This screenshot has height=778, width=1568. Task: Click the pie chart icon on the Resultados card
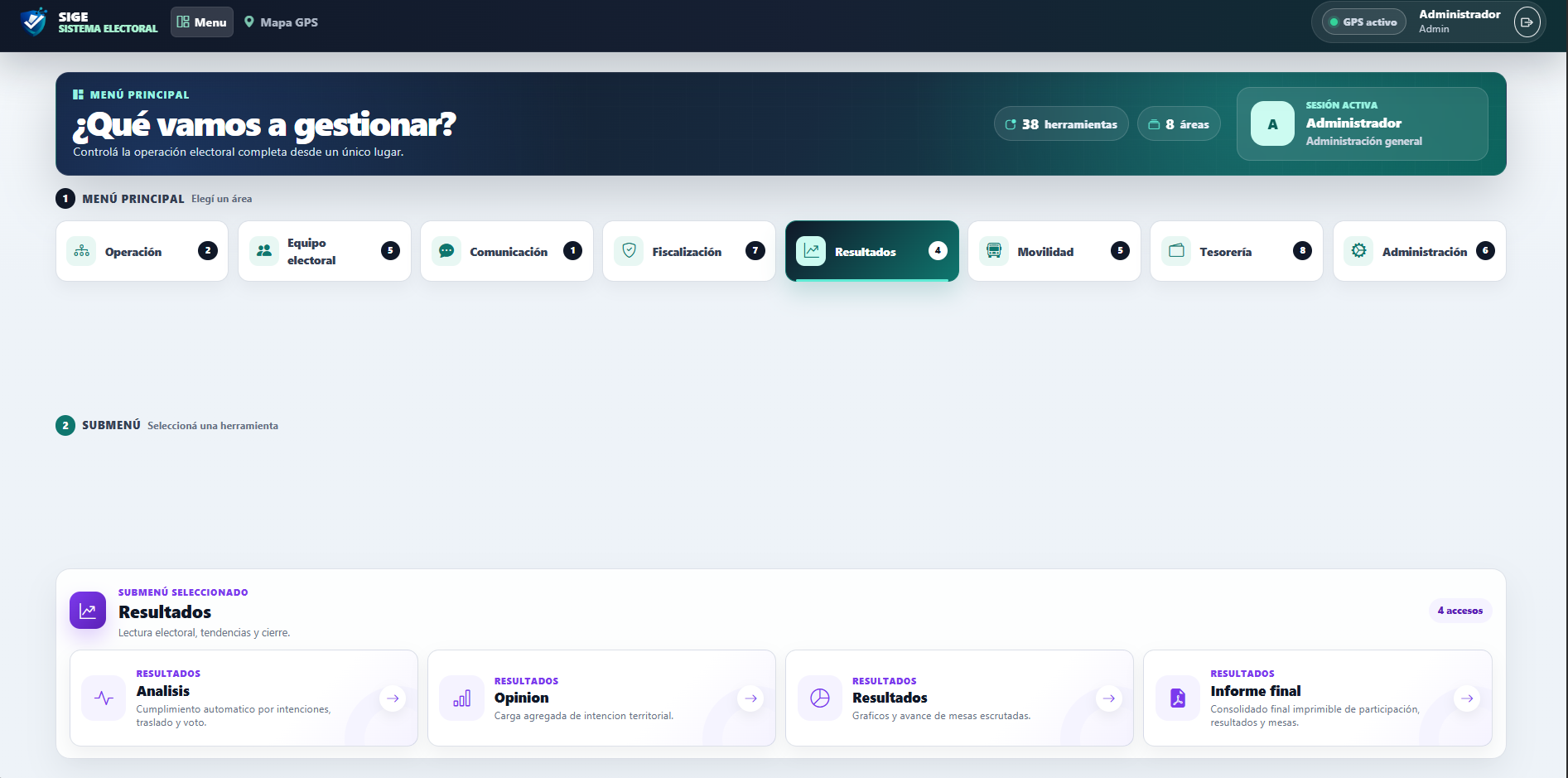(x=820, y=698)
